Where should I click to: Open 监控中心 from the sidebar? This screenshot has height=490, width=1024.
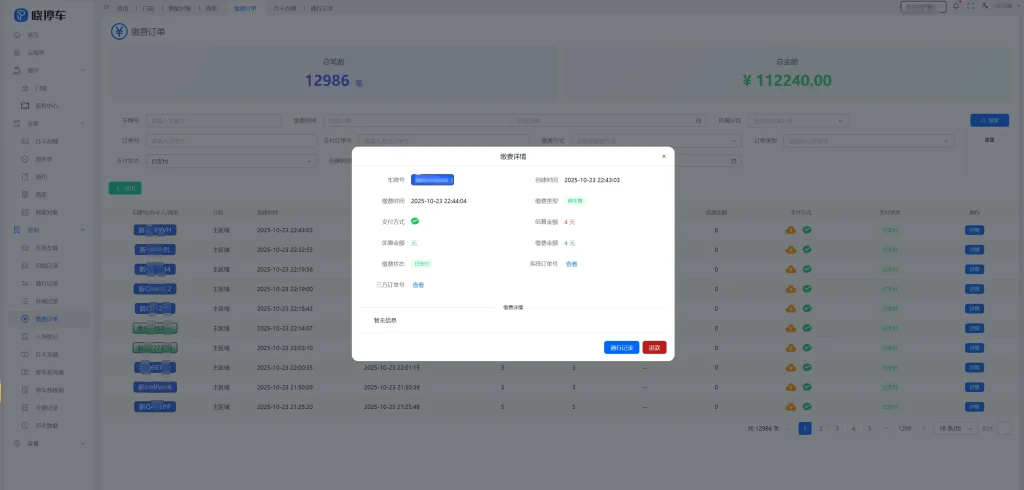48,106
